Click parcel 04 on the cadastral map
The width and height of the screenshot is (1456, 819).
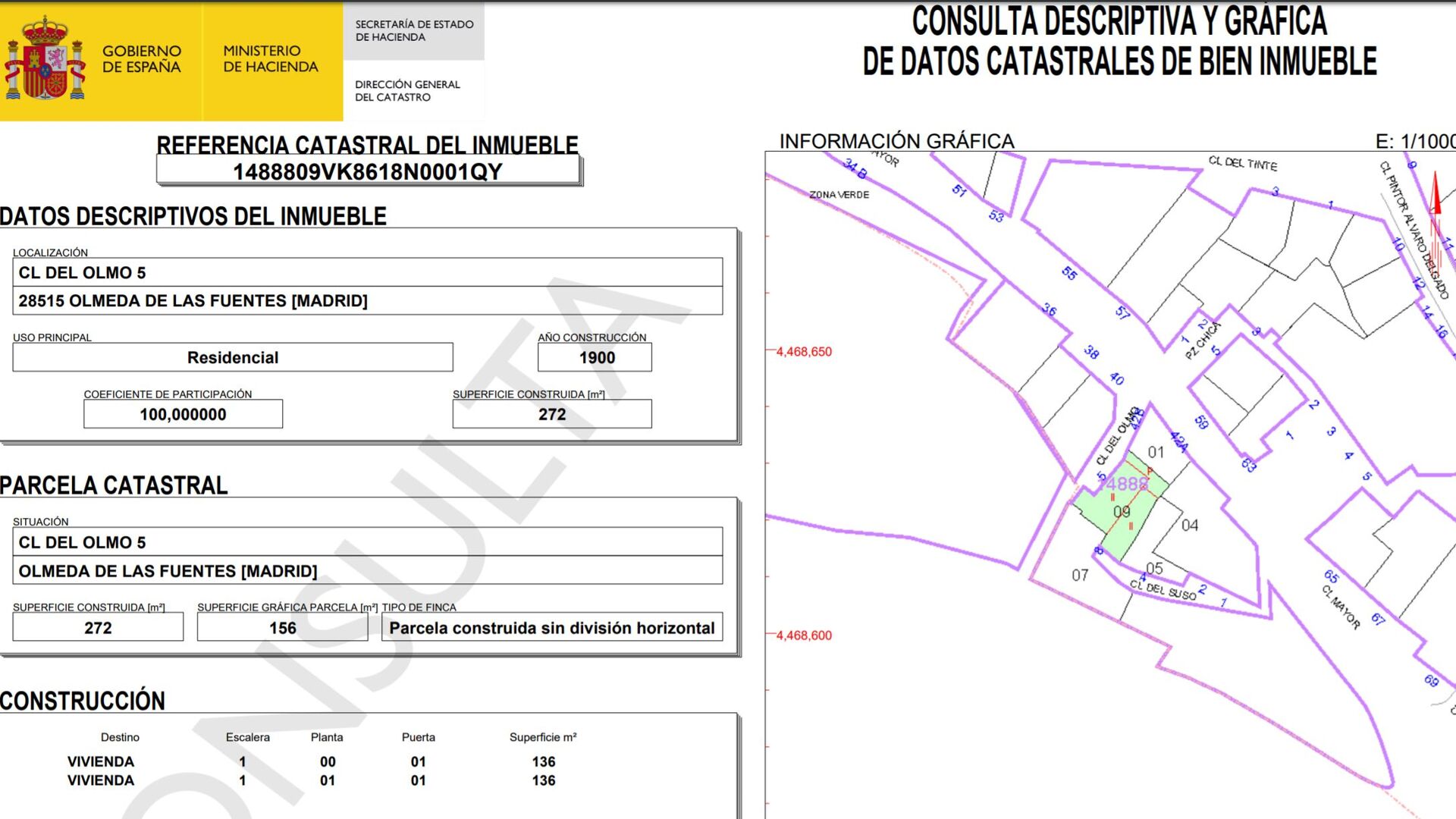(x=1189, y=525)
